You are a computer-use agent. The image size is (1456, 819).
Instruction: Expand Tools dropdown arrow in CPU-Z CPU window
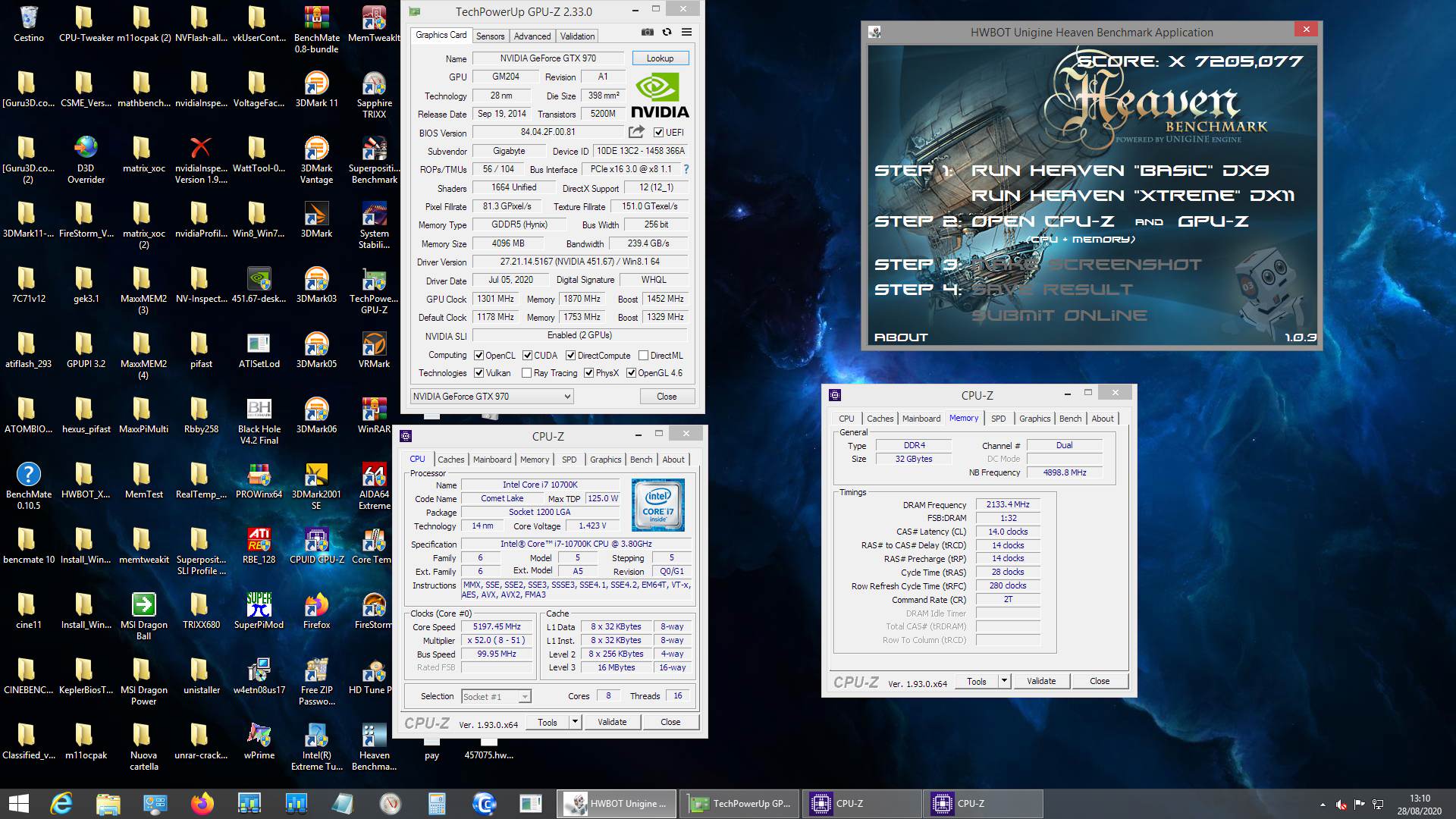(575, 722)
